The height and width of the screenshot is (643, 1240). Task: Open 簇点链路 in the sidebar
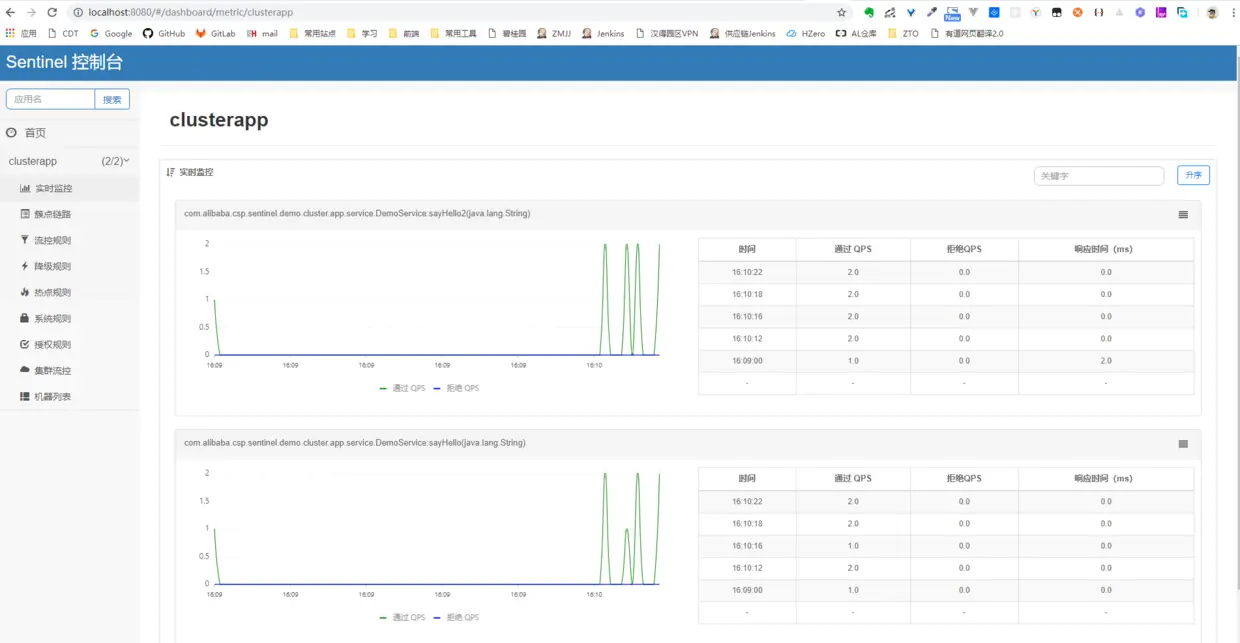(69, 214)
